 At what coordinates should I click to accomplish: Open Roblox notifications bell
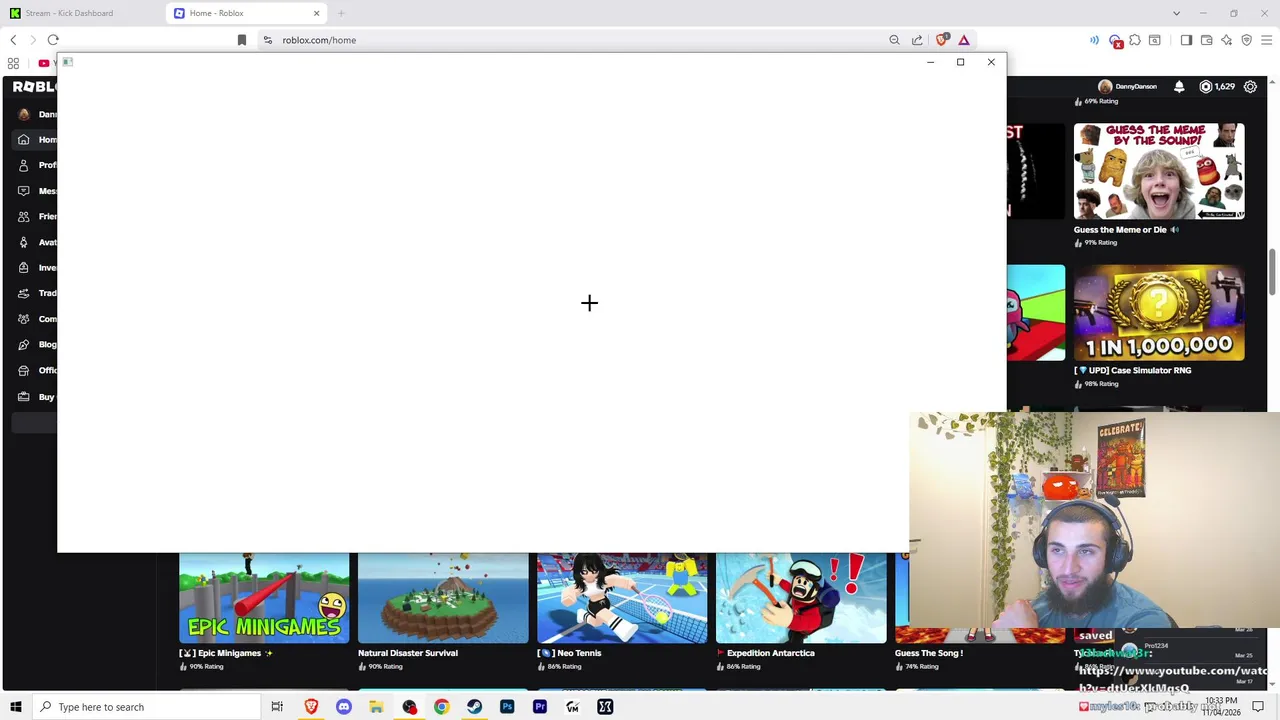point(1179,87)
